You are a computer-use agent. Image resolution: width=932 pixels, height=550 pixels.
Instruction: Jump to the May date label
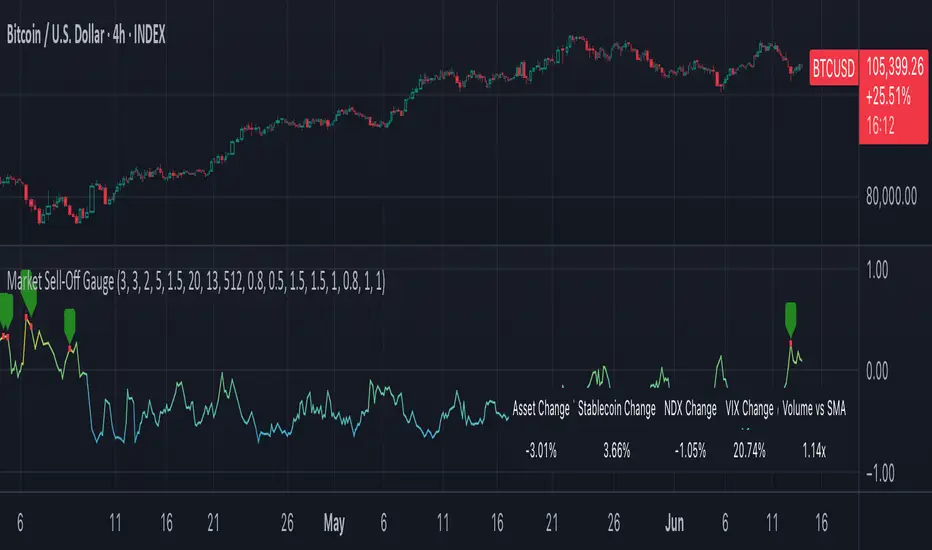(334, 520)
